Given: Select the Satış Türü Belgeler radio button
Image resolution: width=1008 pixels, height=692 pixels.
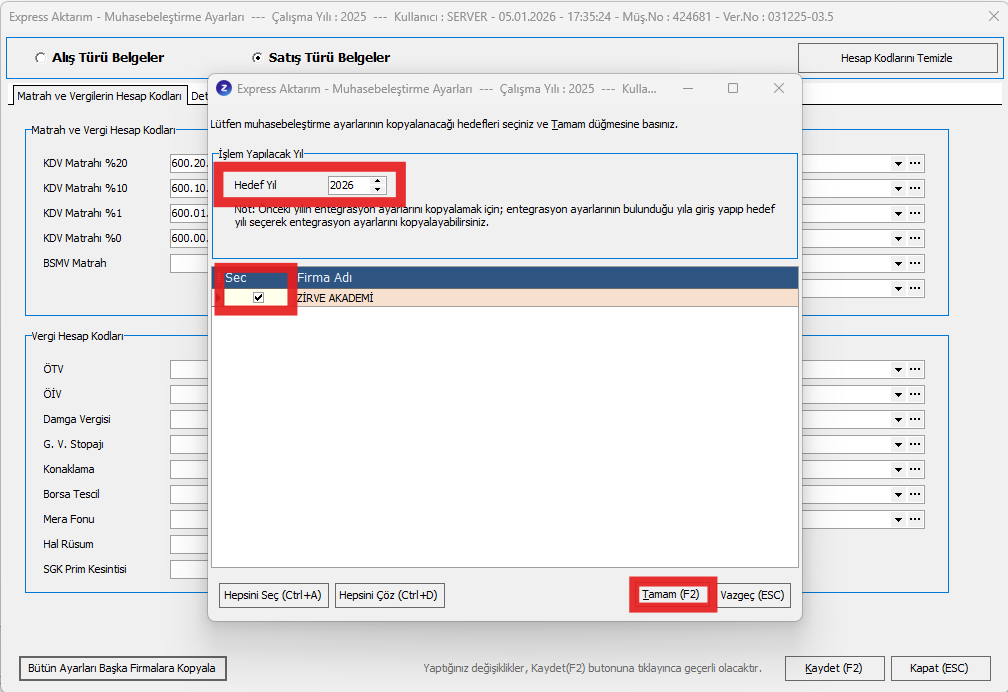Looking at the screenshot, I should [x=257, y=58].
